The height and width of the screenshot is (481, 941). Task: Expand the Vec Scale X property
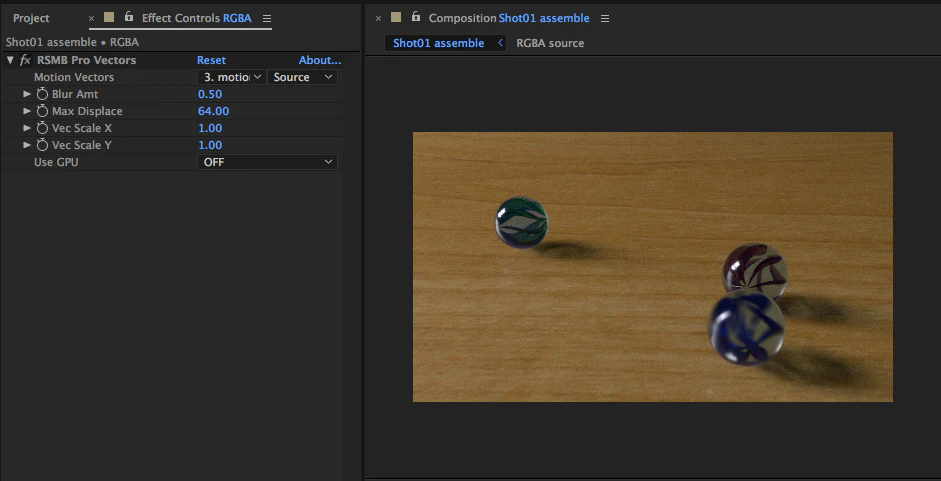pyautogui.click(x=27, y=128)
